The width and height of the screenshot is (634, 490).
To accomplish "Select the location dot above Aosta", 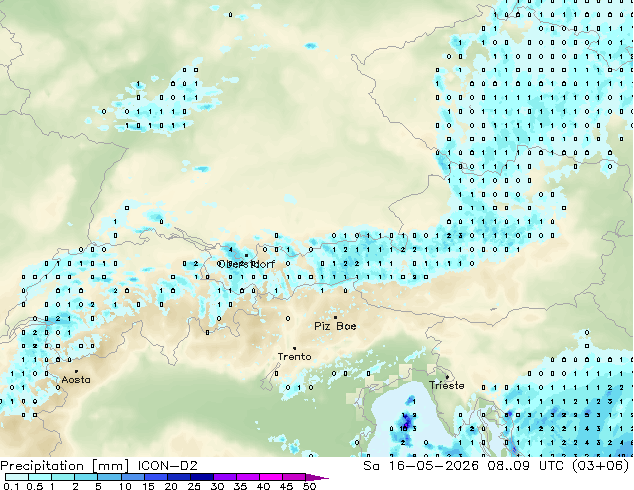I will point(76,371).
